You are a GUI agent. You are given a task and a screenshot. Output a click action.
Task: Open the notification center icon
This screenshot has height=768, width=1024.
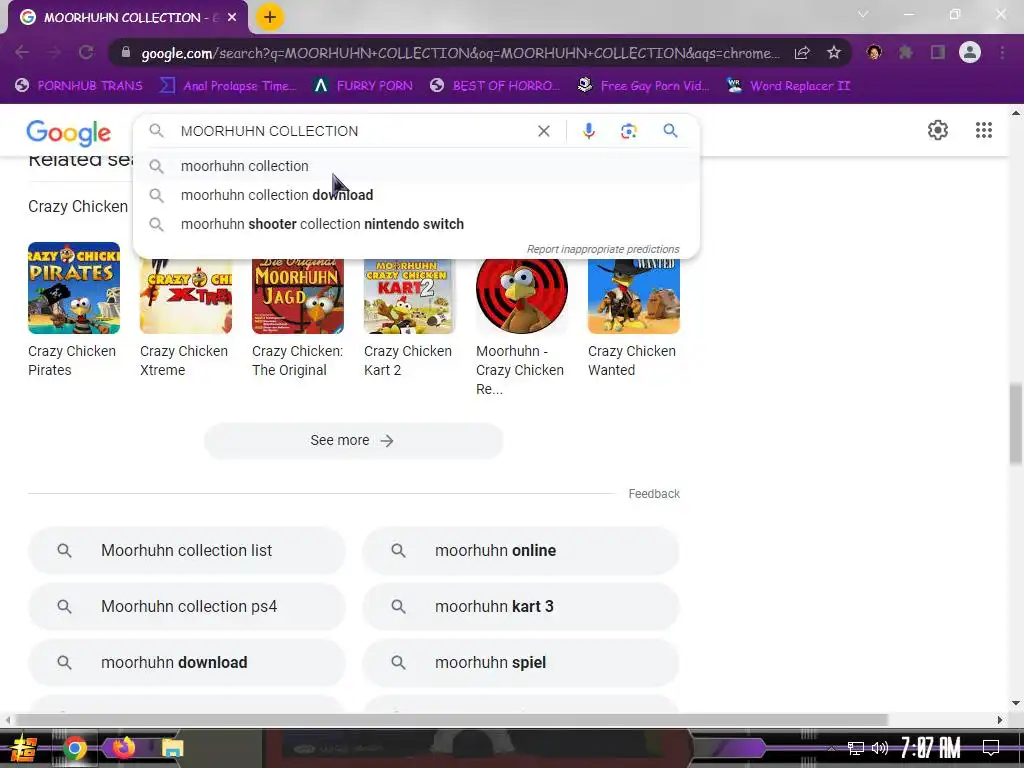[991, 748]
